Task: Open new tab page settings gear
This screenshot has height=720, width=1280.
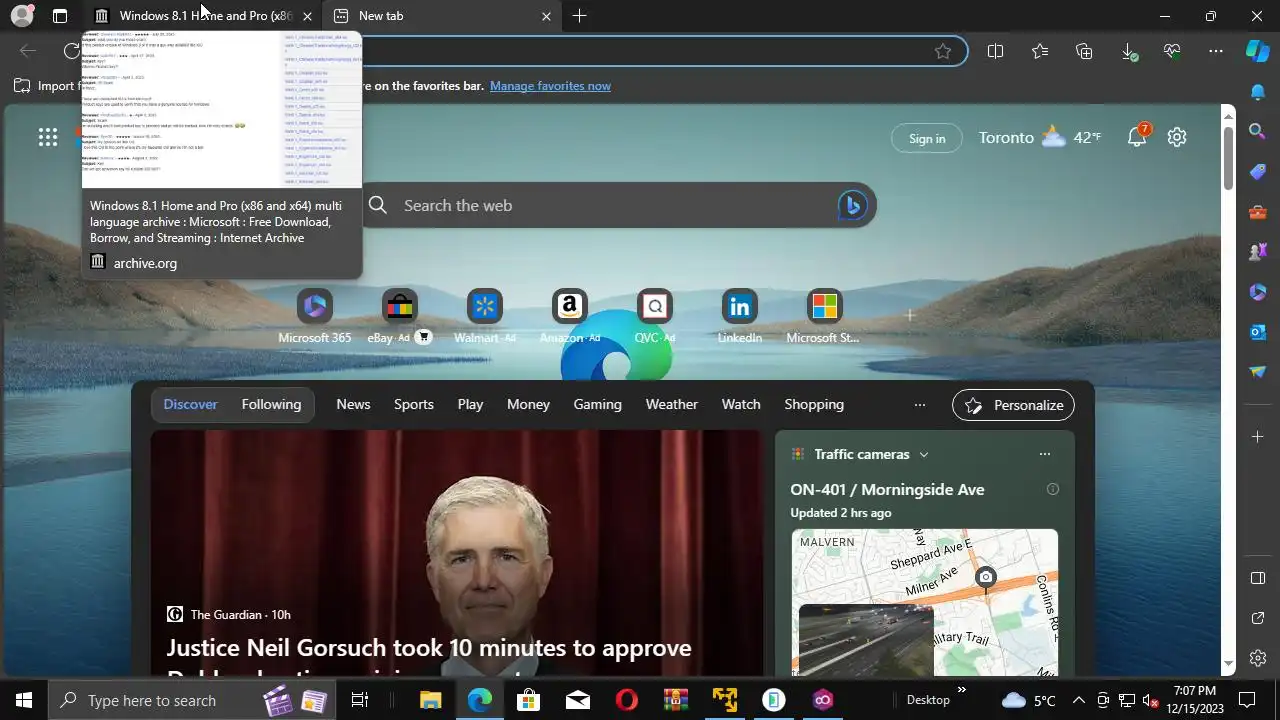Action: pyautogui.click(x=1177, y=138)
